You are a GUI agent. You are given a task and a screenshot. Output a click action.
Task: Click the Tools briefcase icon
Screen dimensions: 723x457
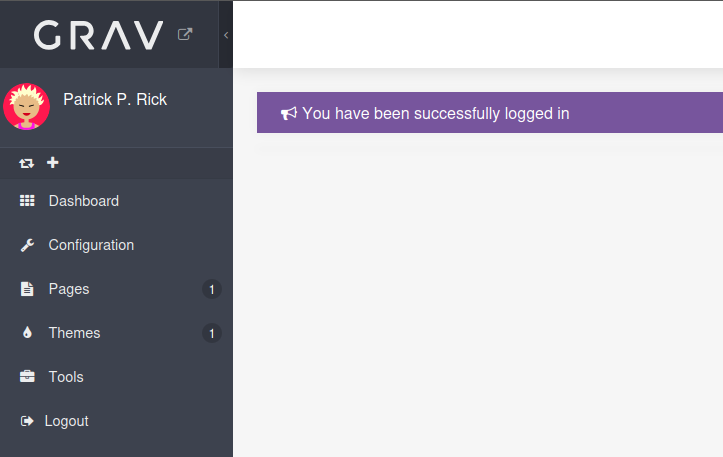point(27,377)
